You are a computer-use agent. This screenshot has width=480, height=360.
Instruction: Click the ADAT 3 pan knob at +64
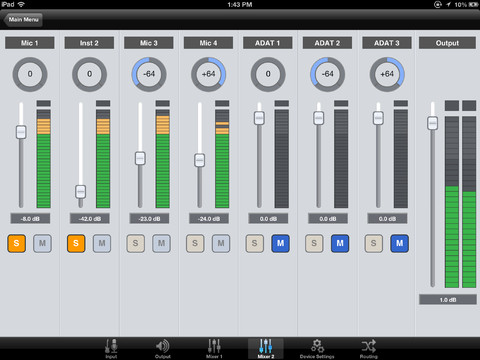coord(387,74)
